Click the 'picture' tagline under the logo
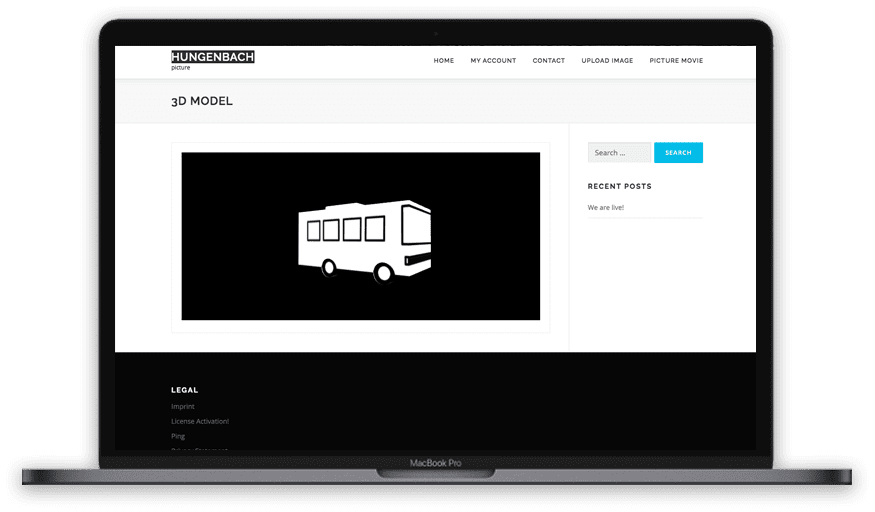The image size is (875, 512). point(180,67)
